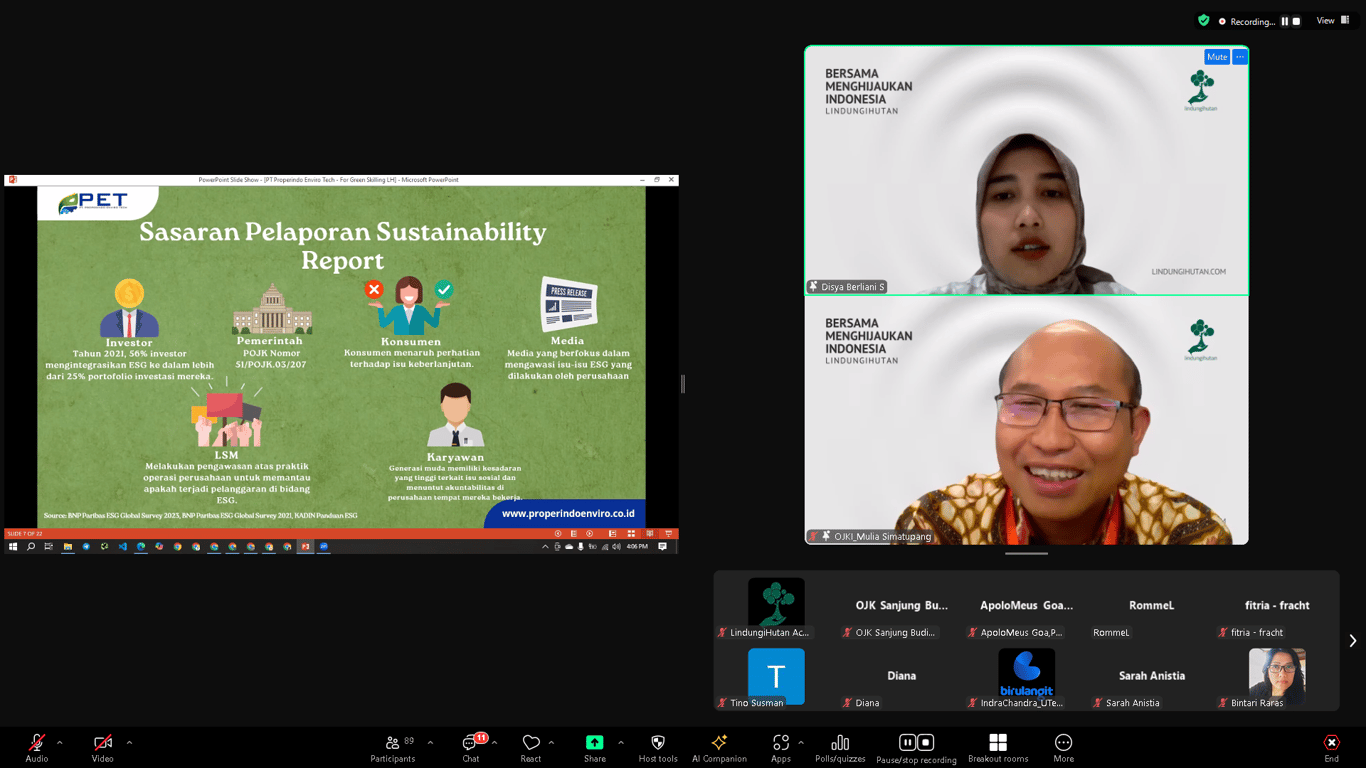Open AI Companion
Viewport: 1366px width, 768px height.
pos(719,747)
